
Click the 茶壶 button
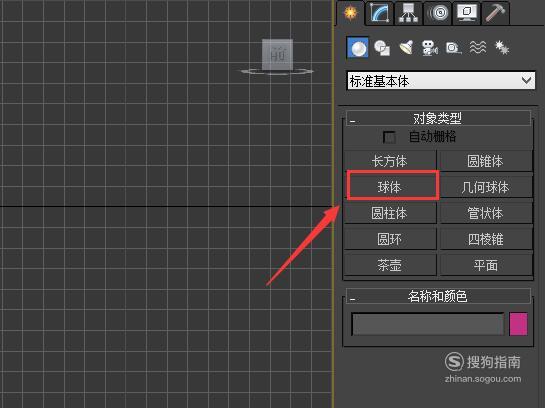tap(390, 265)
